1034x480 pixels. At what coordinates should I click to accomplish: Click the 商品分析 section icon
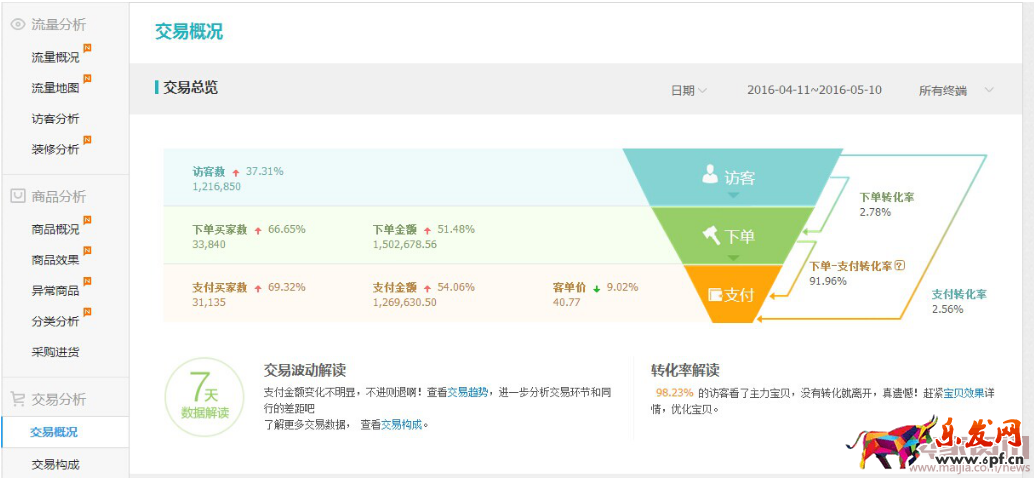pos(17,196)
